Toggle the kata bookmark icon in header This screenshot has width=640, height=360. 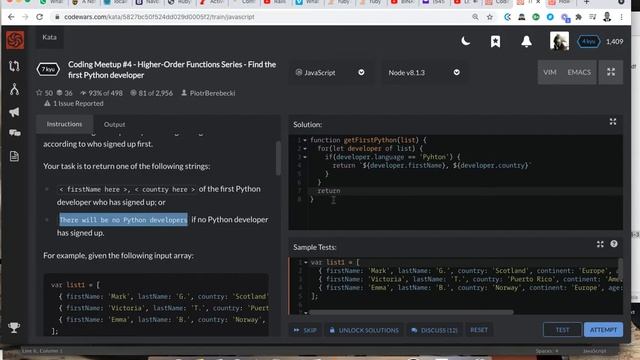[496, 41]
